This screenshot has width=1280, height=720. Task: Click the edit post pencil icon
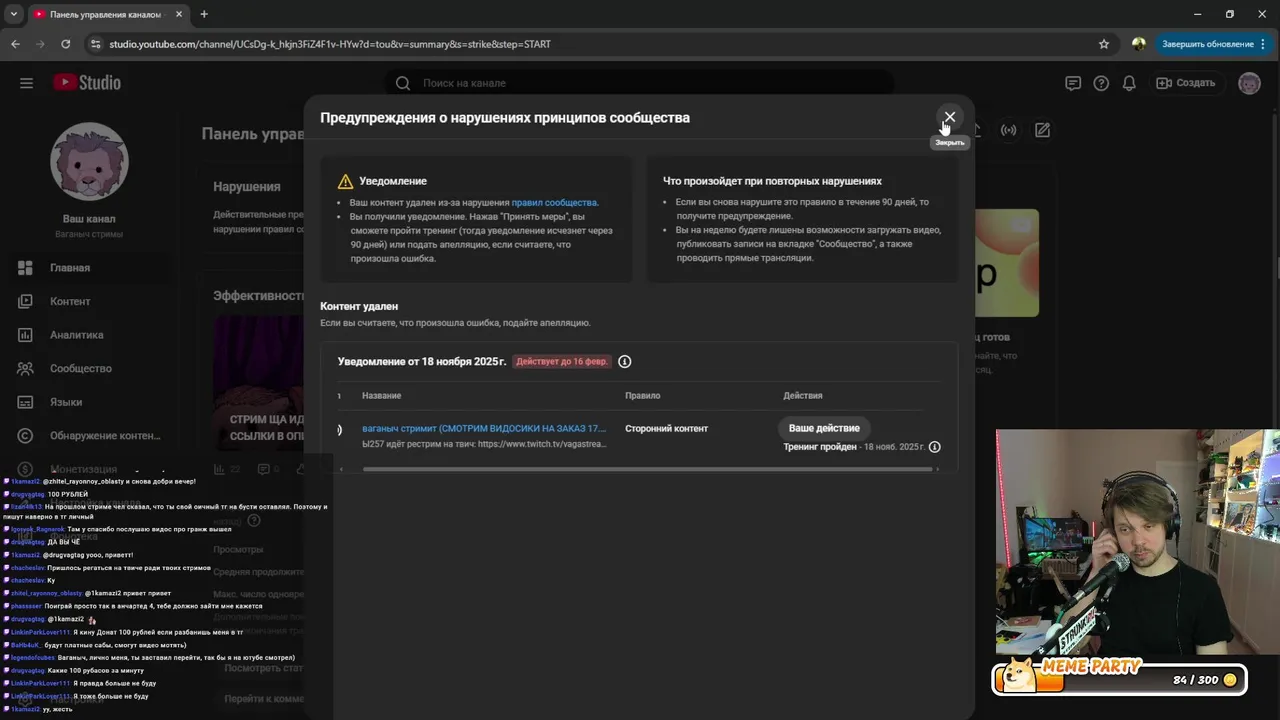[x=1042, y=130]
